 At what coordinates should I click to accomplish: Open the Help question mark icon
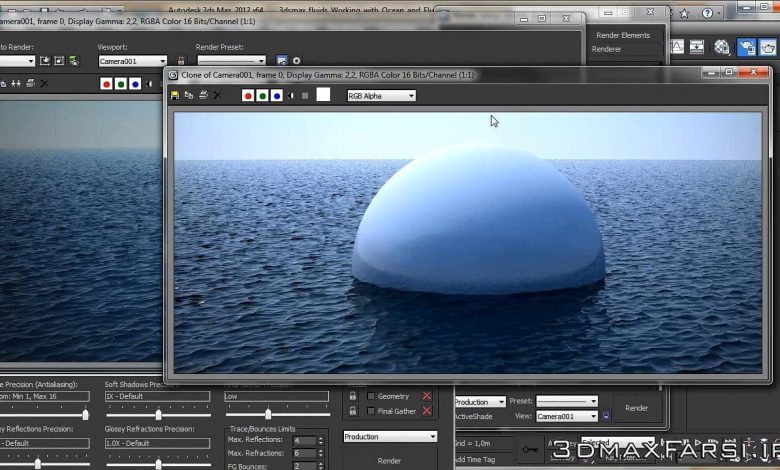(x=707, y=13)
